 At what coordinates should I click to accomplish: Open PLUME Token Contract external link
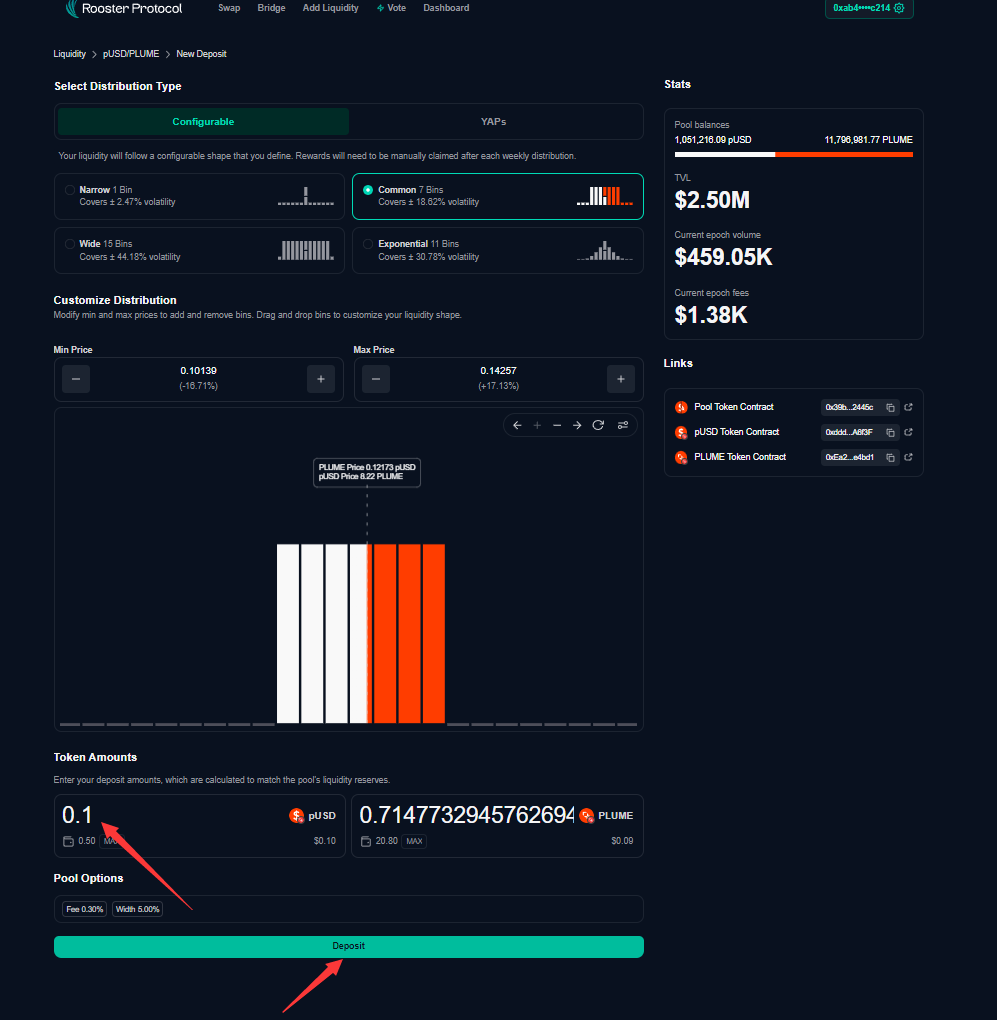click(909, 457)
